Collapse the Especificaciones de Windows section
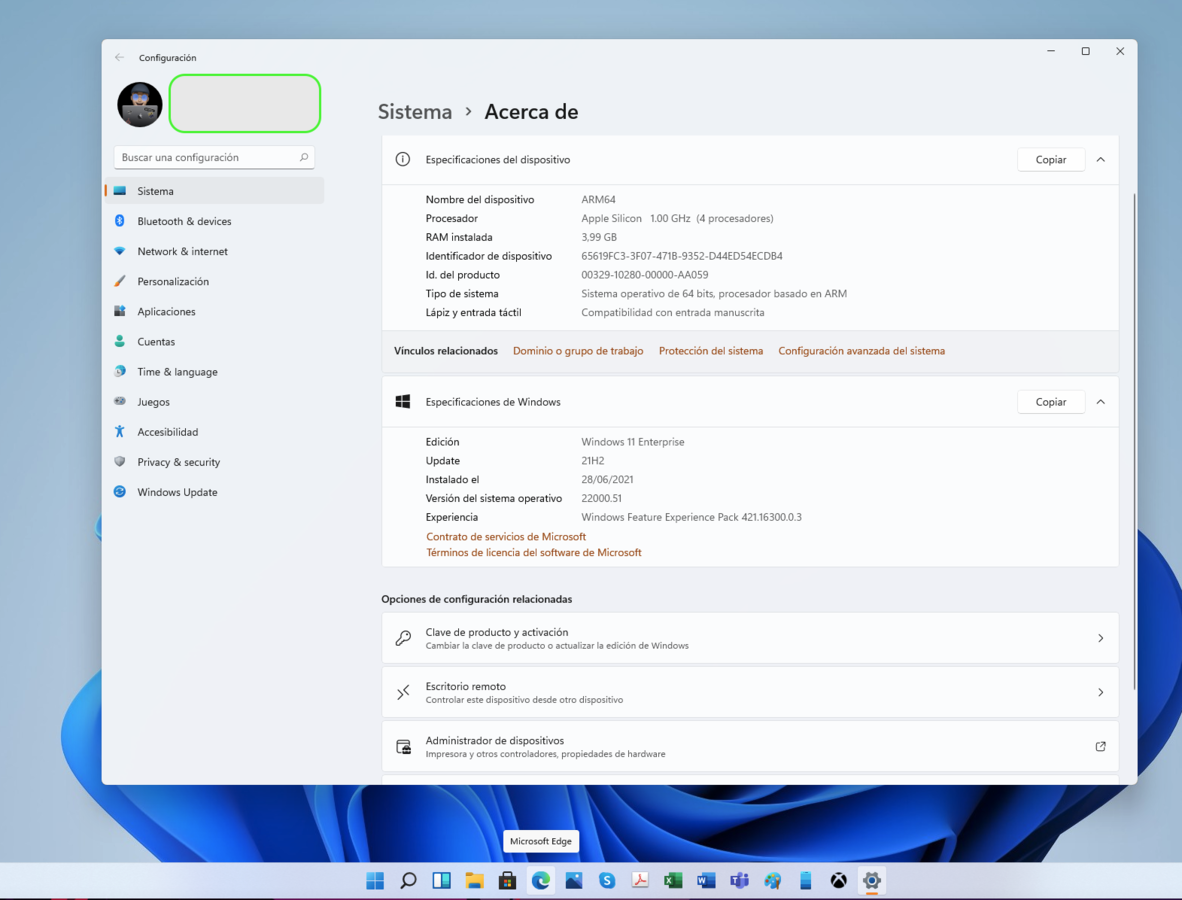1182x900 pixels. pos(1101,402)
